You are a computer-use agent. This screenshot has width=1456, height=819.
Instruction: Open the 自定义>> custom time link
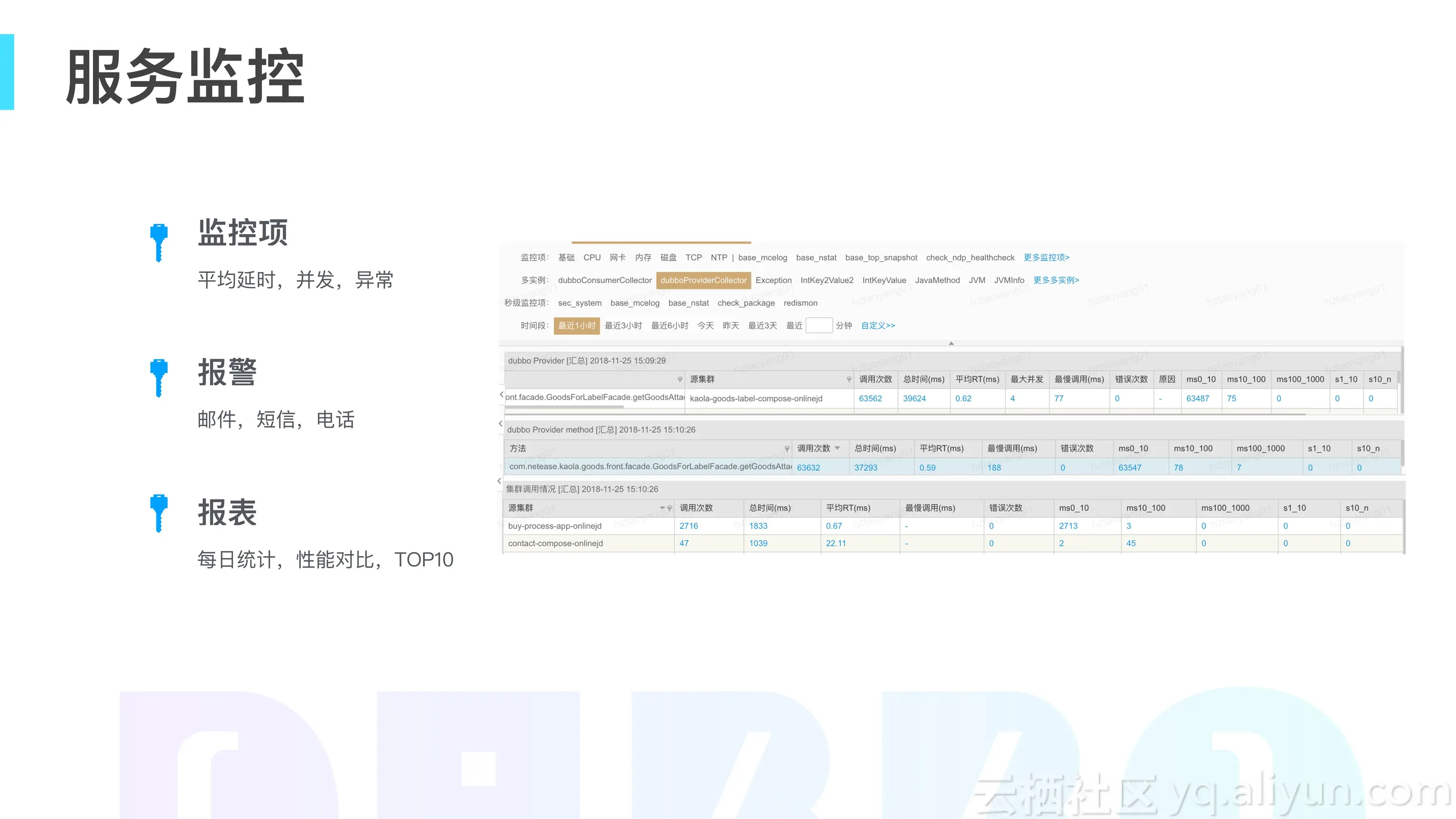coord(878,325)
